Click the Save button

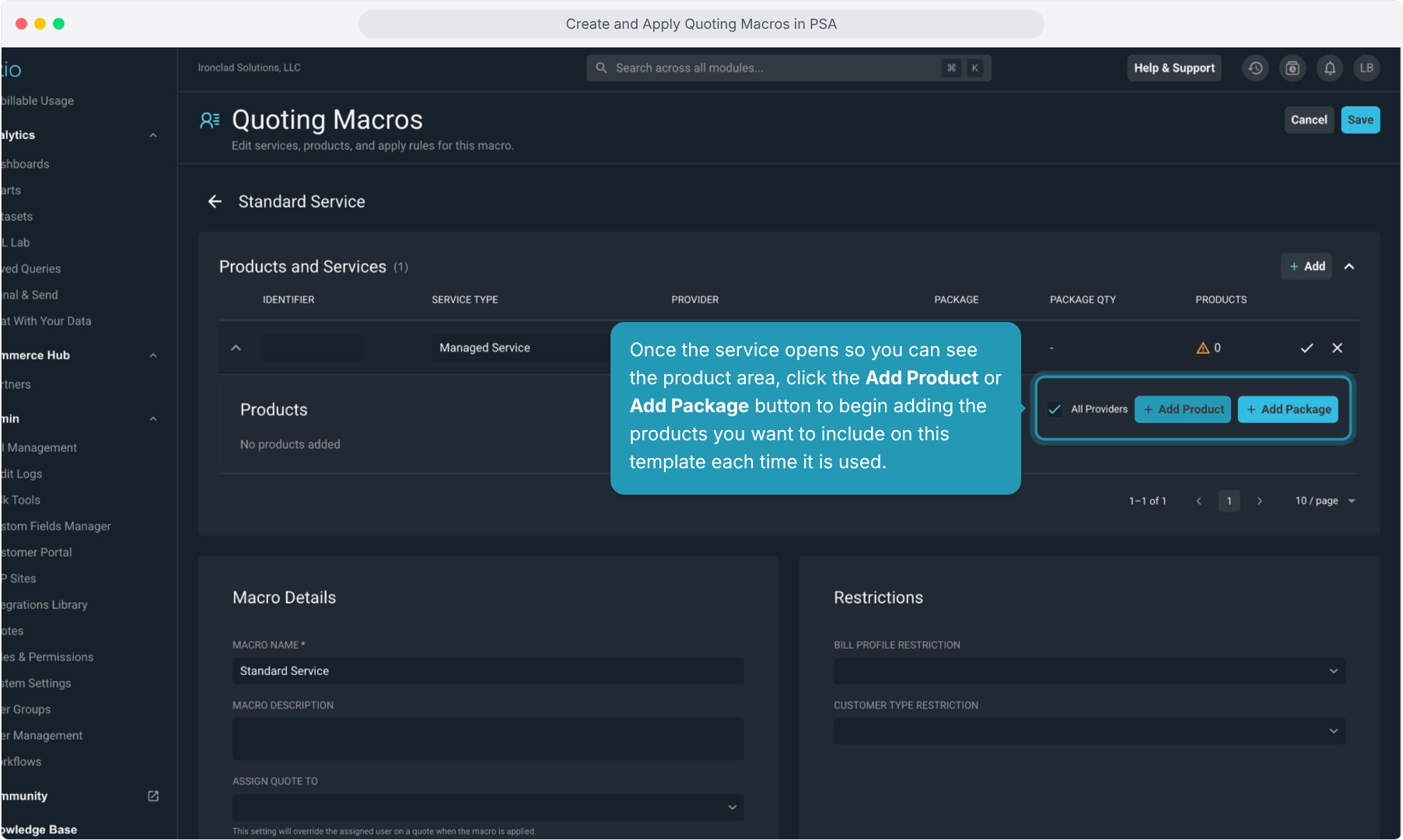1360,120
